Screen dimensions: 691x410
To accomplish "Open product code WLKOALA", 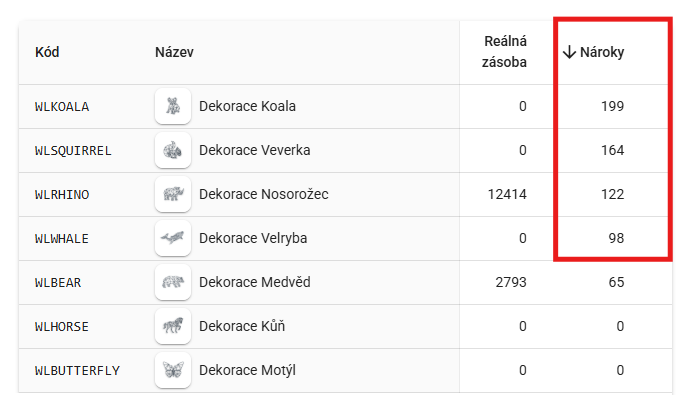I will pyautogui.click(x=62, y=107).
